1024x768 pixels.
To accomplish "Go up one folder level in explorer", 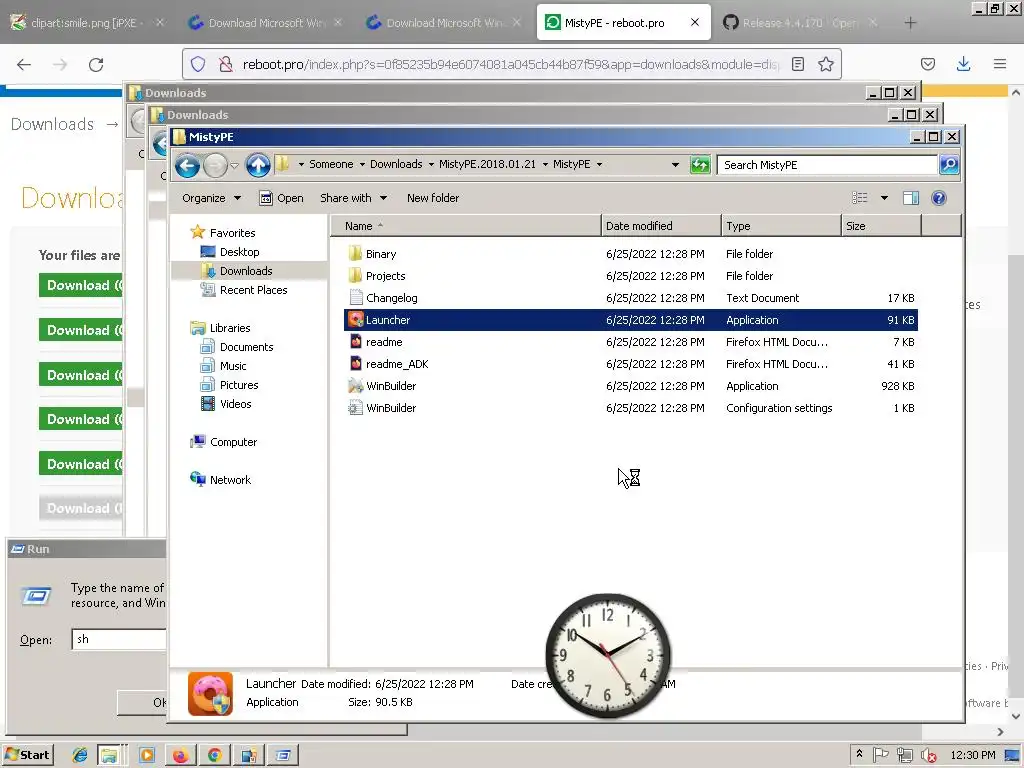I will click(x=258, y=165).
